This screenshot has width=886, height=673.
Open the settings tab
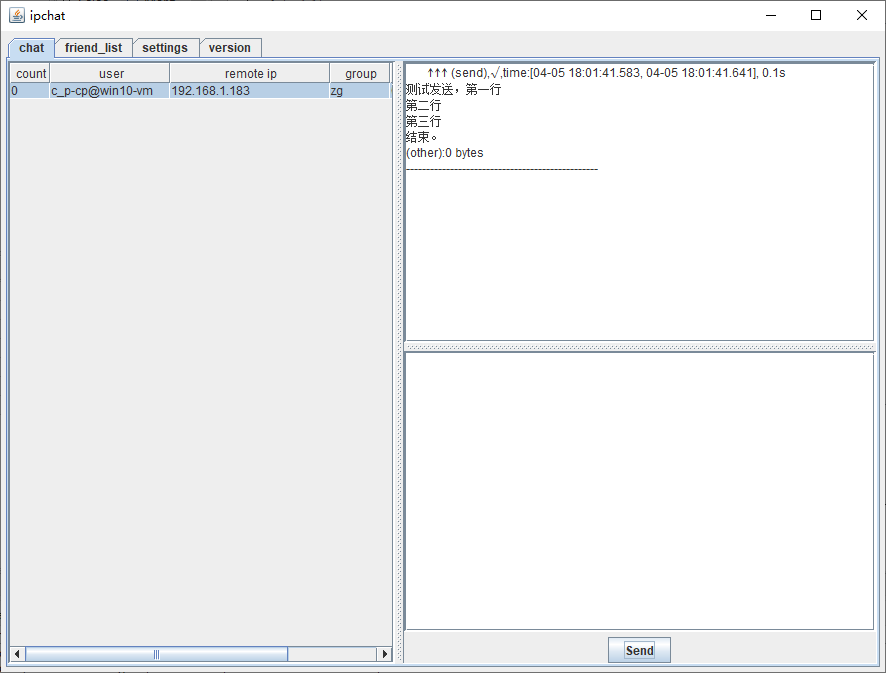coord(165,48)
